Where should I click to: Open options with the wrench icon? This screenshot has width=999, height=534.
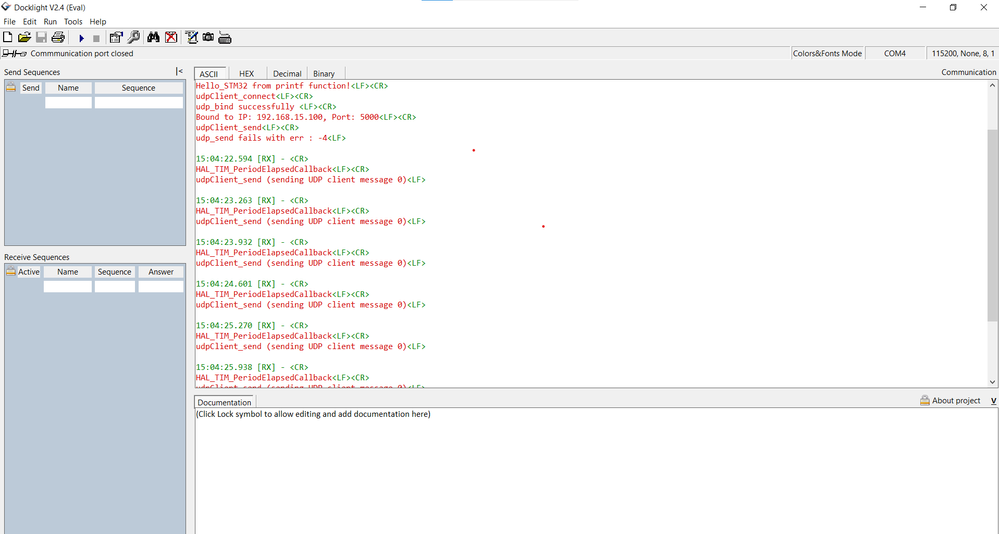click(134, 38)
